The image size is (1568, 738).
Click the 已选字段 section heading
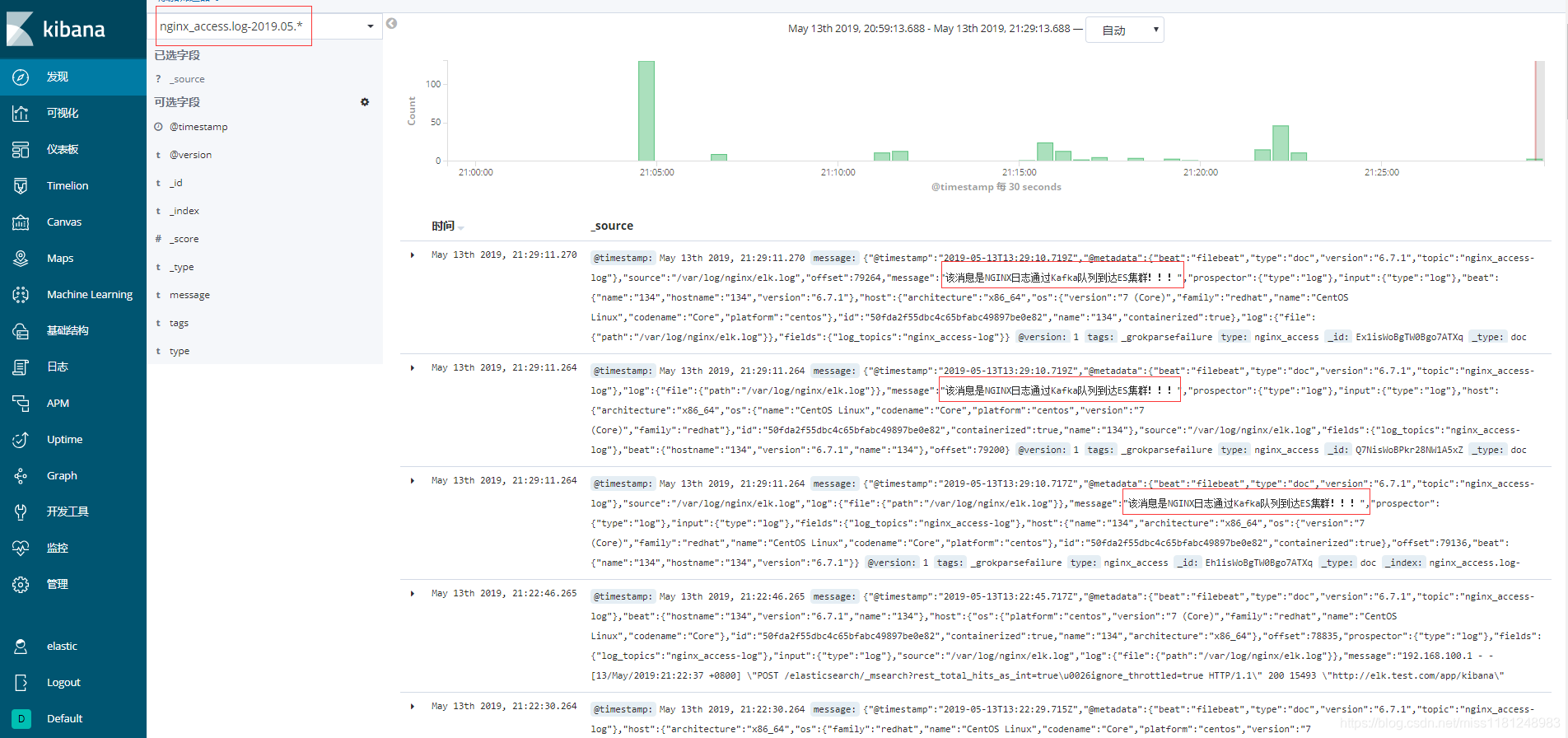177,55
